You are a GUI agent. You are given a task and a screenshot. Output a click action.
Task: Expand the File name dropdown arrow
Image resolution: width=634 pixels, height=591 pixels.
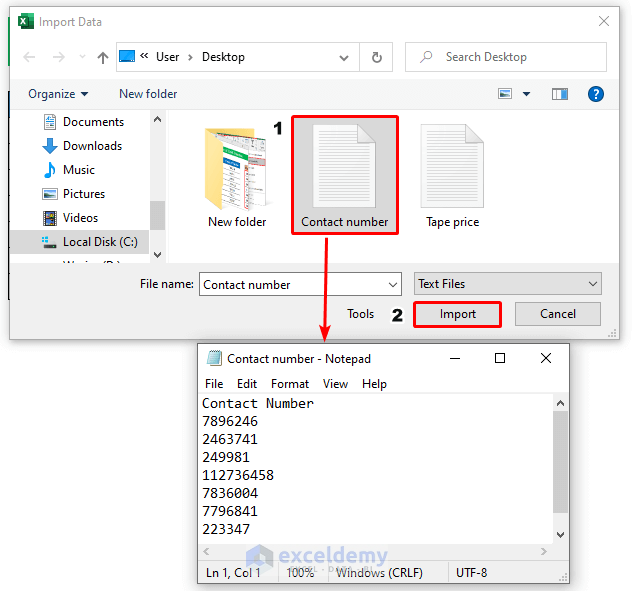click(x=393, y=285)
